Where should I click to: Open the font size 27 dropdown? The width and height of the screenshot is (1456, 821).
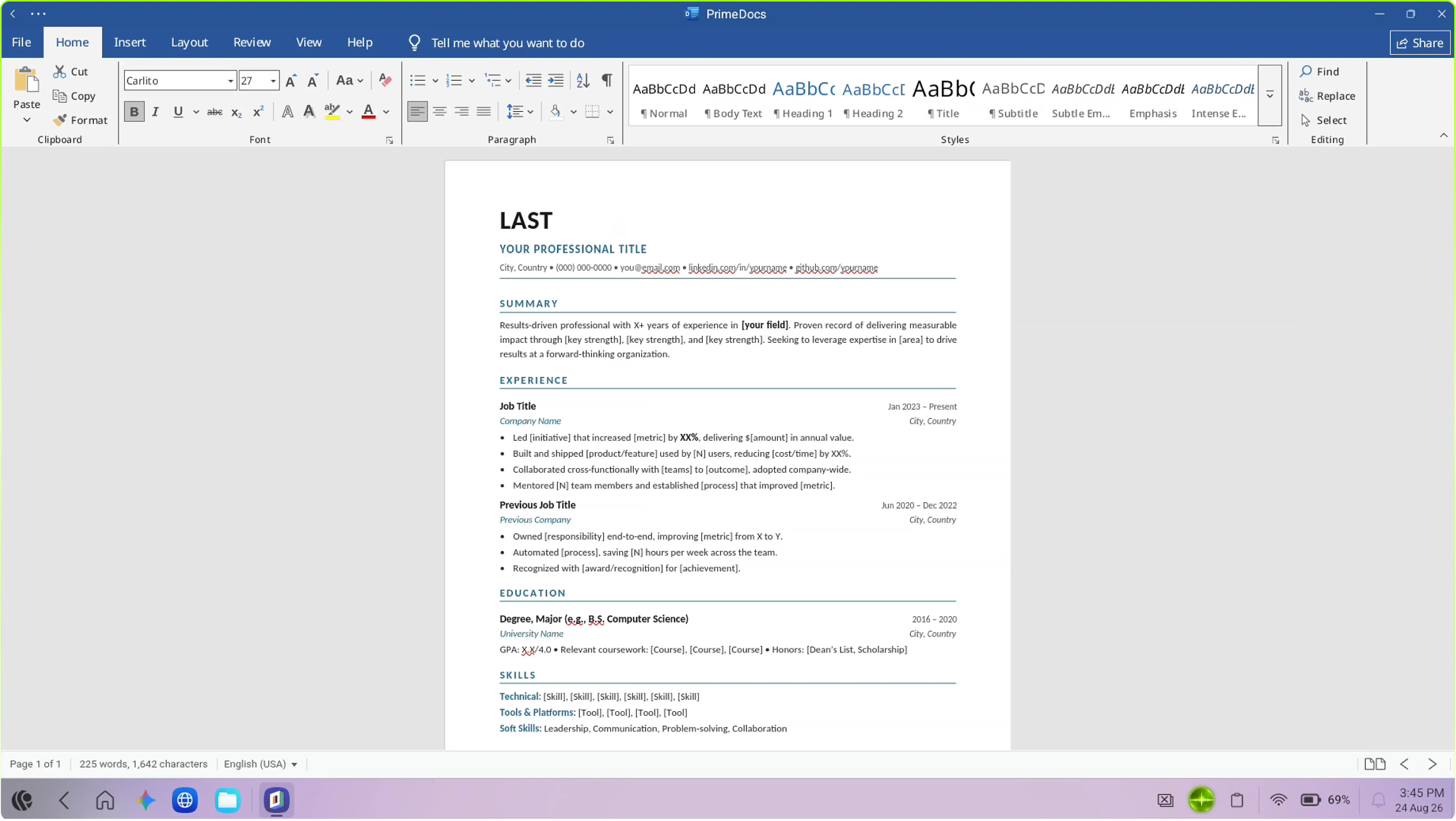[273, 81]
